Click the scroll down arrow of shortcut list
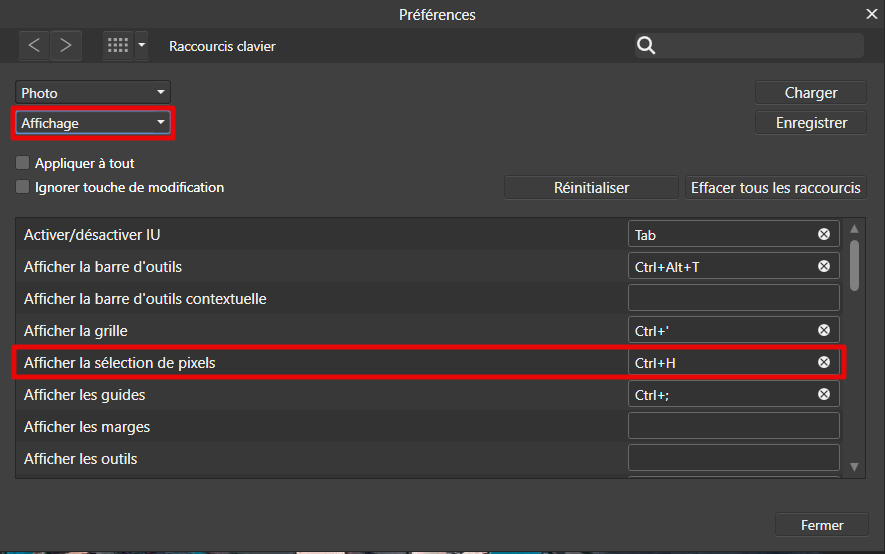The image size is (885, 554). tap(854, 467)
